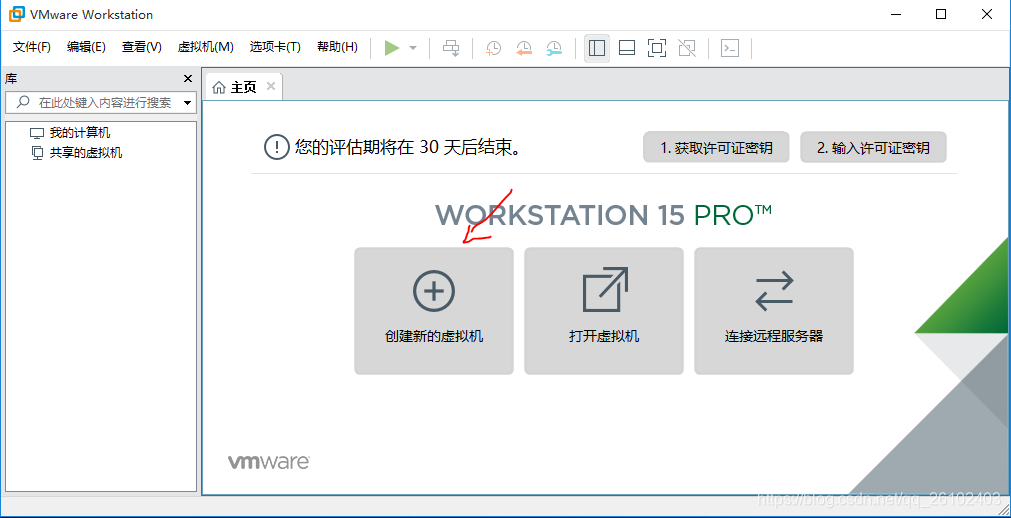The image size is (1011, 518).
Task: Click 创建新的虚拟机 tile
Action: [x=434, y=311]
